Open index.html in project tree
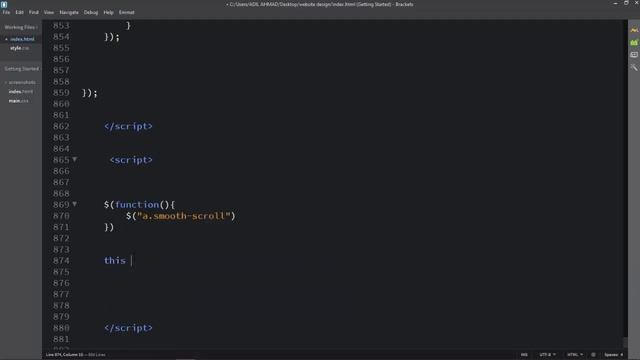Viewport: 640px width, 360px height. coord(20,91)
